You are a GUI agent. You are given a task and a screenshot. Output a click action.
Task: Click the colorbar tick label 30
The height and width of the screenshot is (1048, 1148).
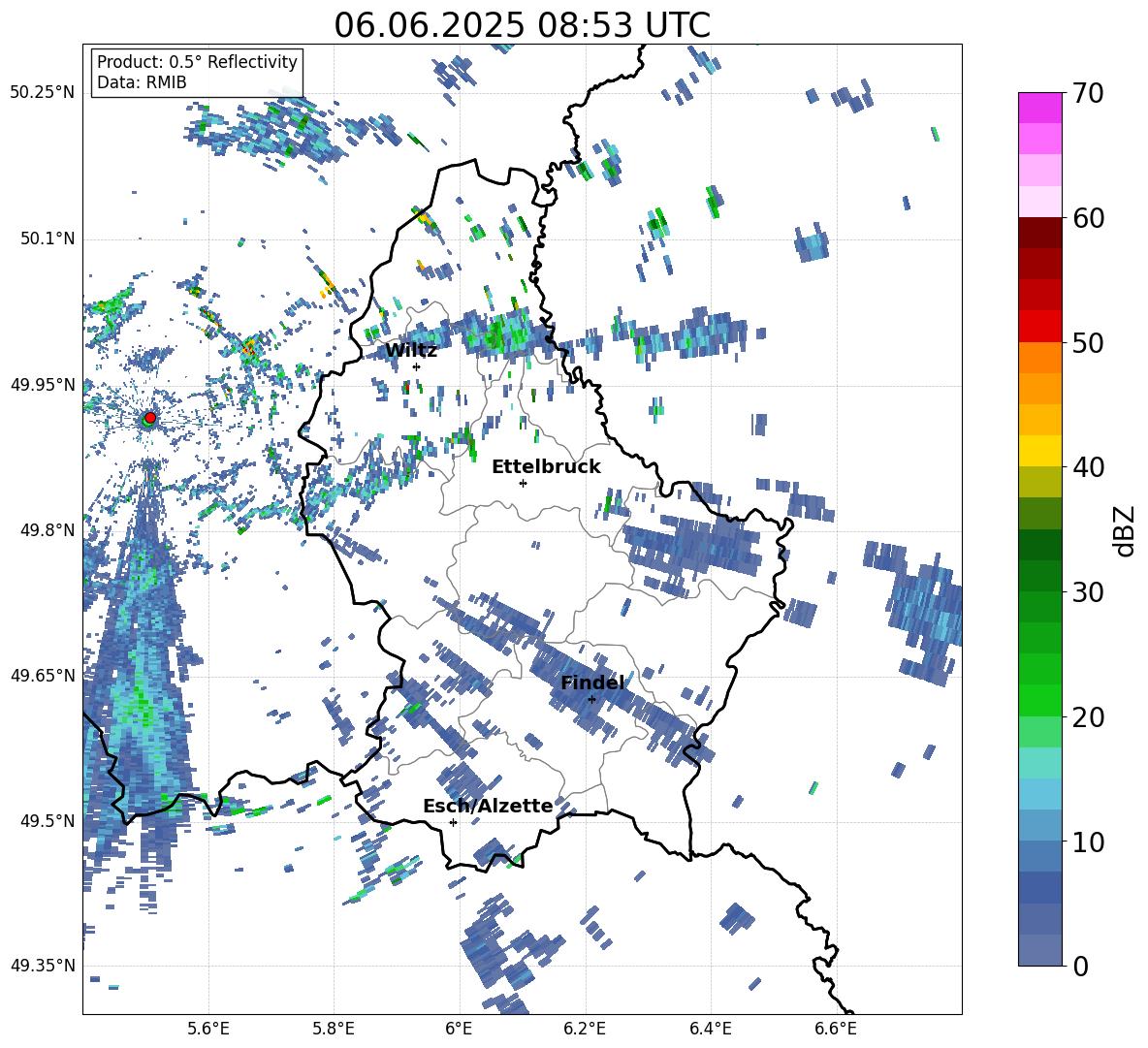(x=1088, y=591)
